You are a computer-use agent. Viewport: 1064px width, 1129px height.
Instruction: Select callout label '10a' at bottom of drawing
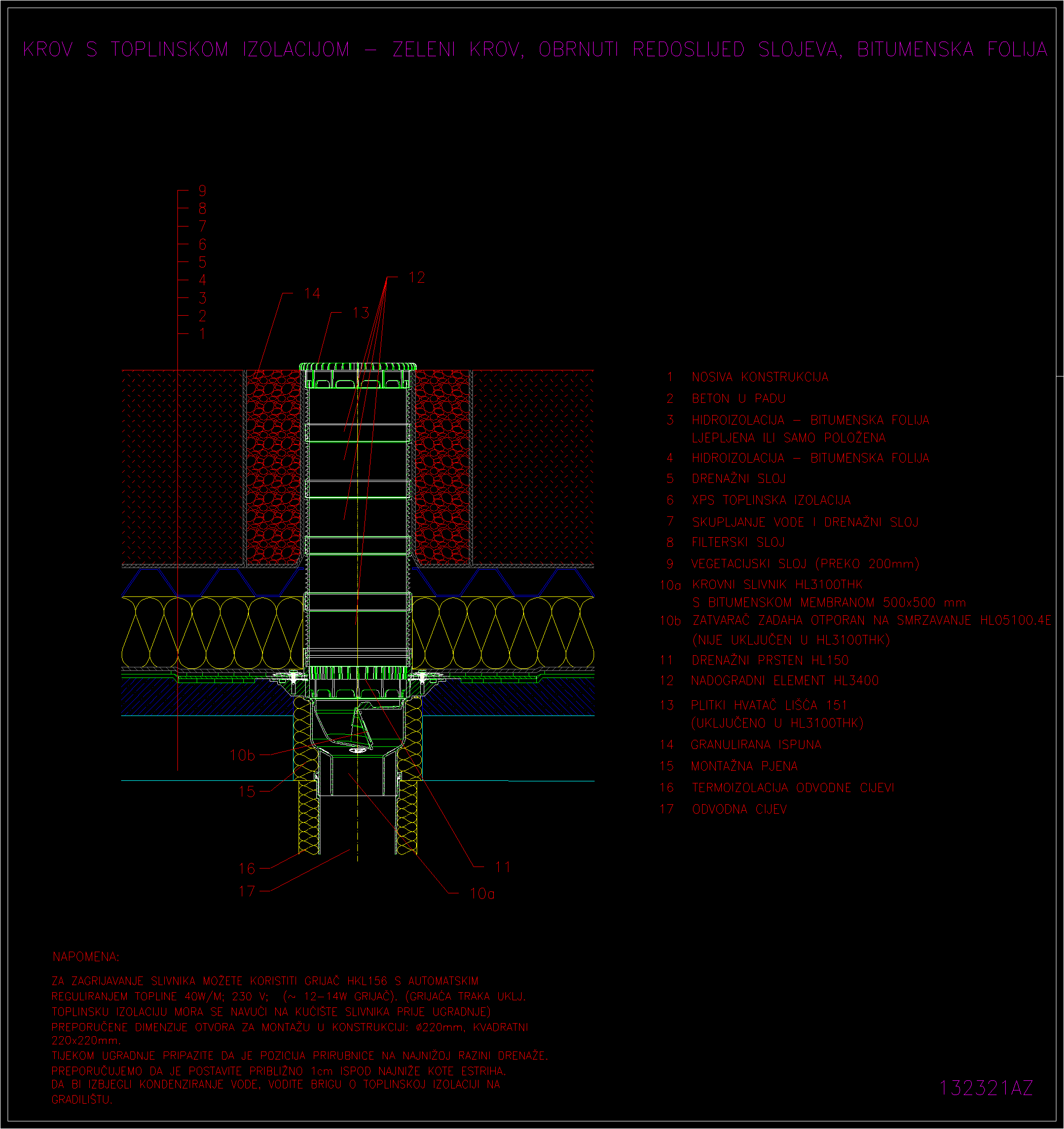click(482, 894)
